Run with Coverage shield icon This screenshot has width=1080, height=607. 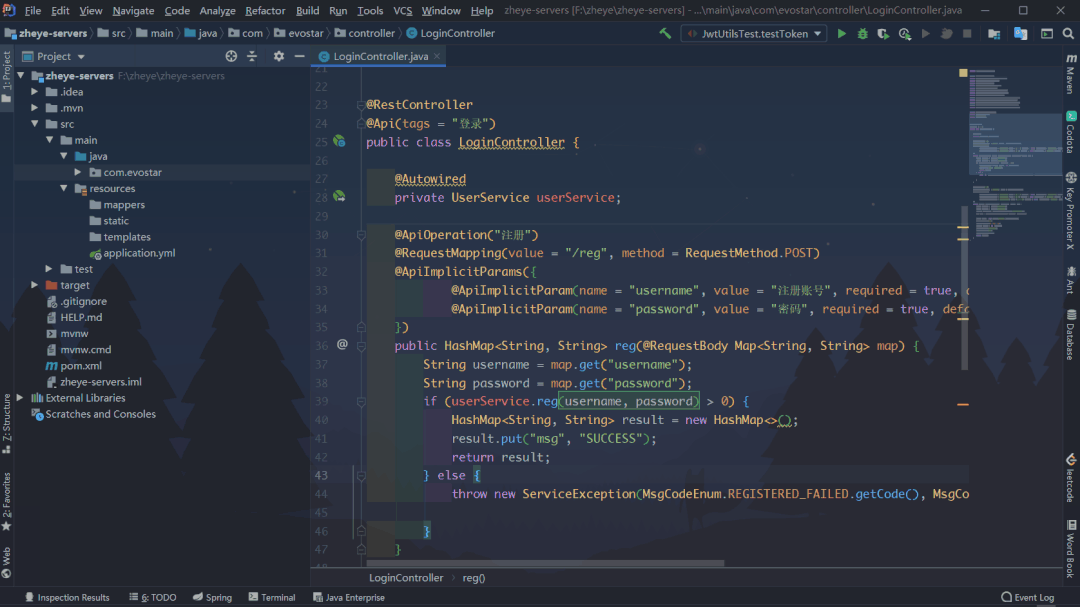pos(883,33)
